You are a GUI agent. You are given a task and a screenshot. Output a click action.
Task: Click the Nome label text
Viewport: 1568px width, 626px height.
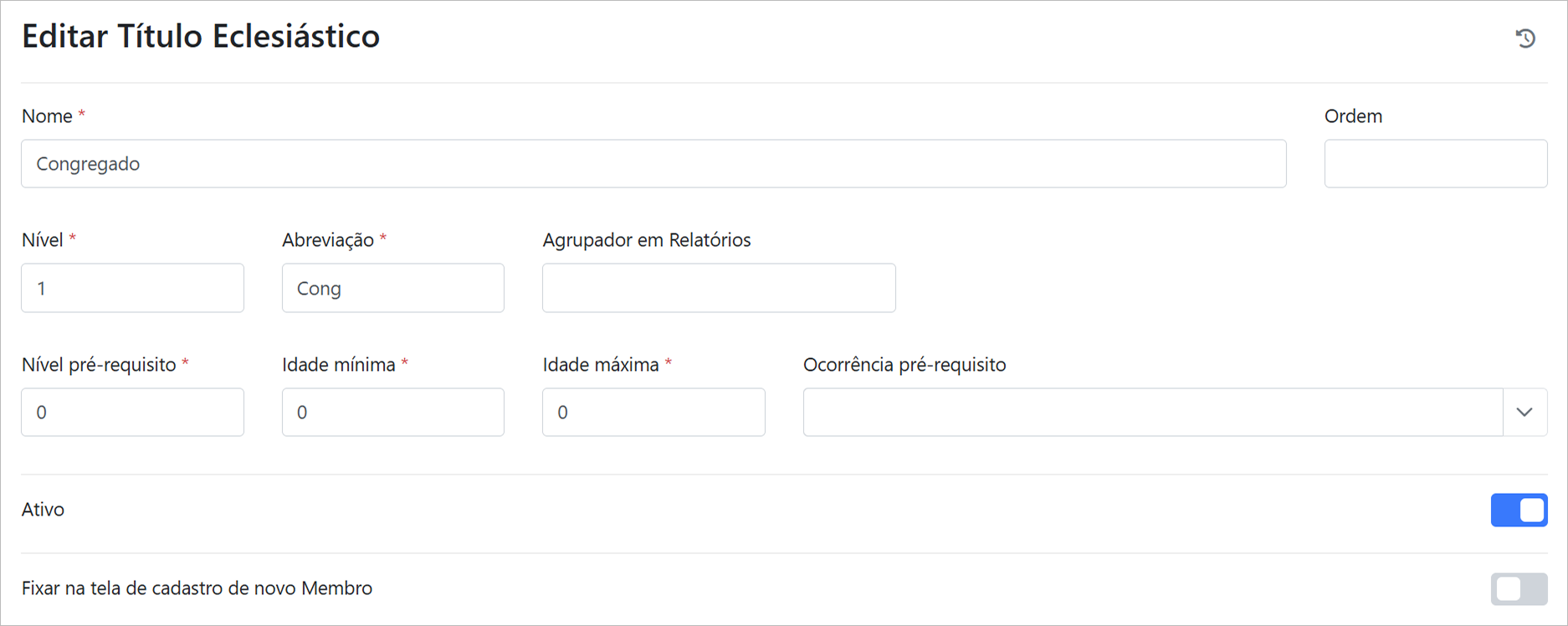click(47, 116)
